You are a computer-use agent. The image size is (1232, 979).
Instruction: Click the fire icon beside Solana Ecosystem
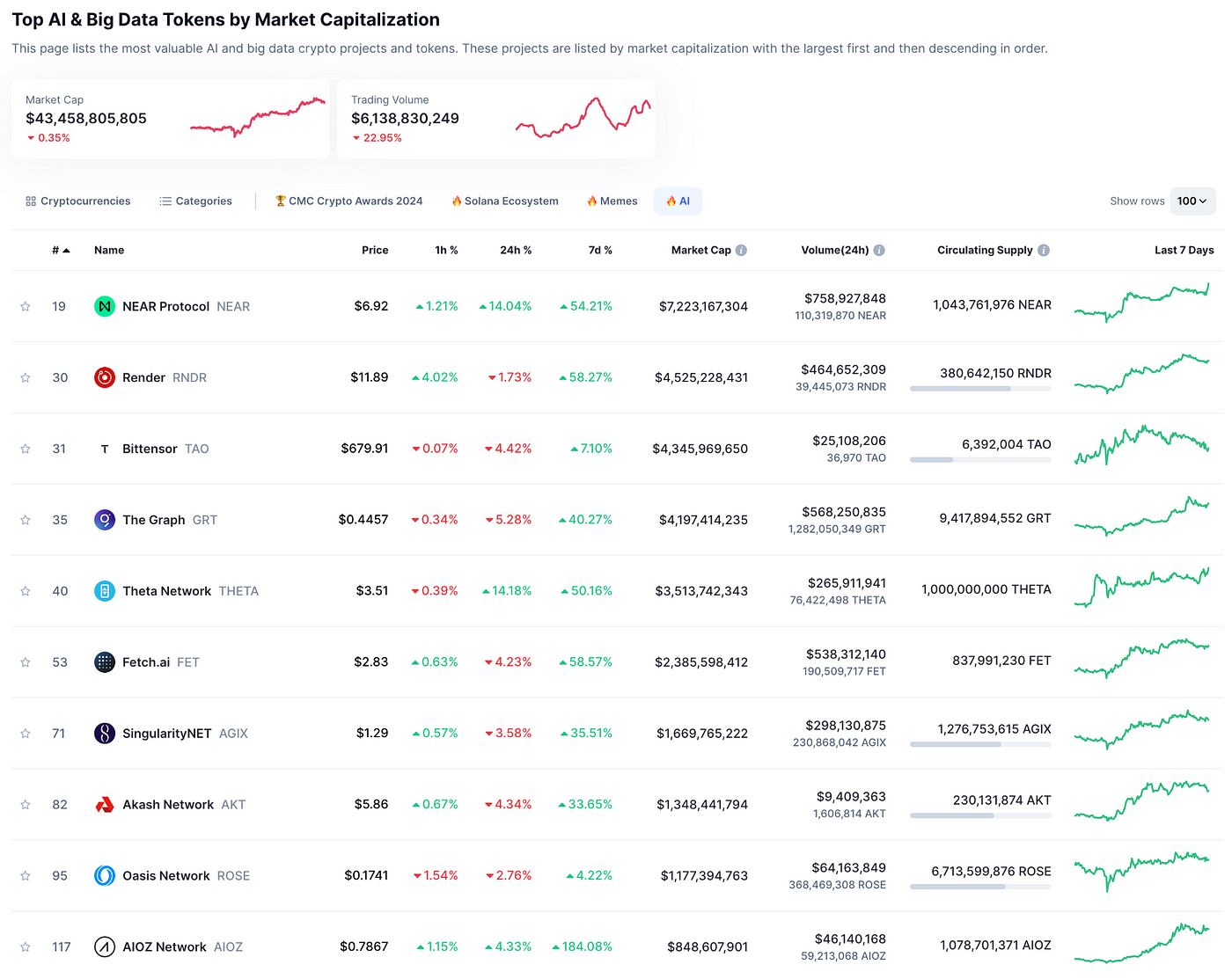pyautogui.click(x=457, y=201)
